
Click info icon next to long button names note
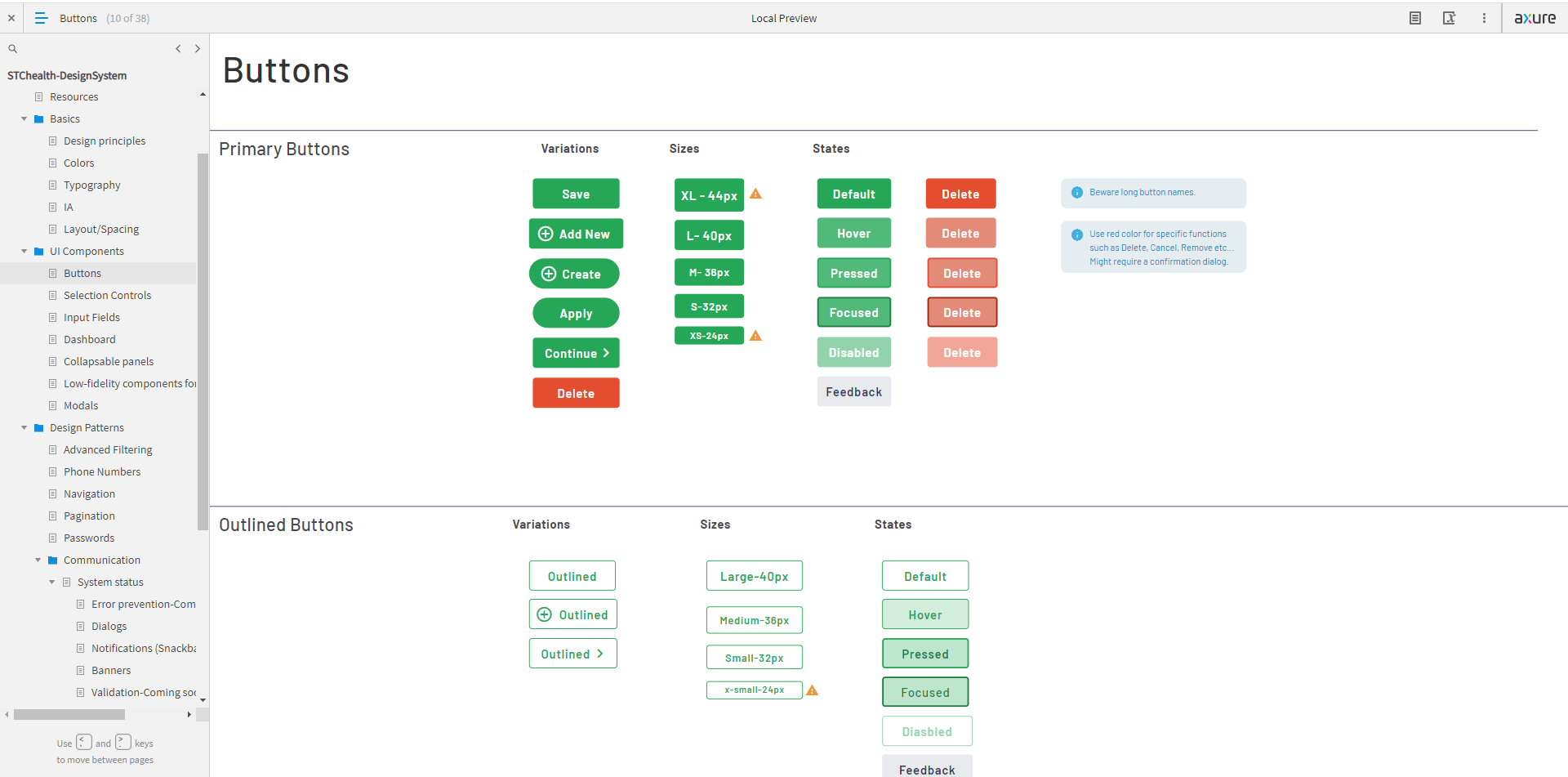point(1076,193)
